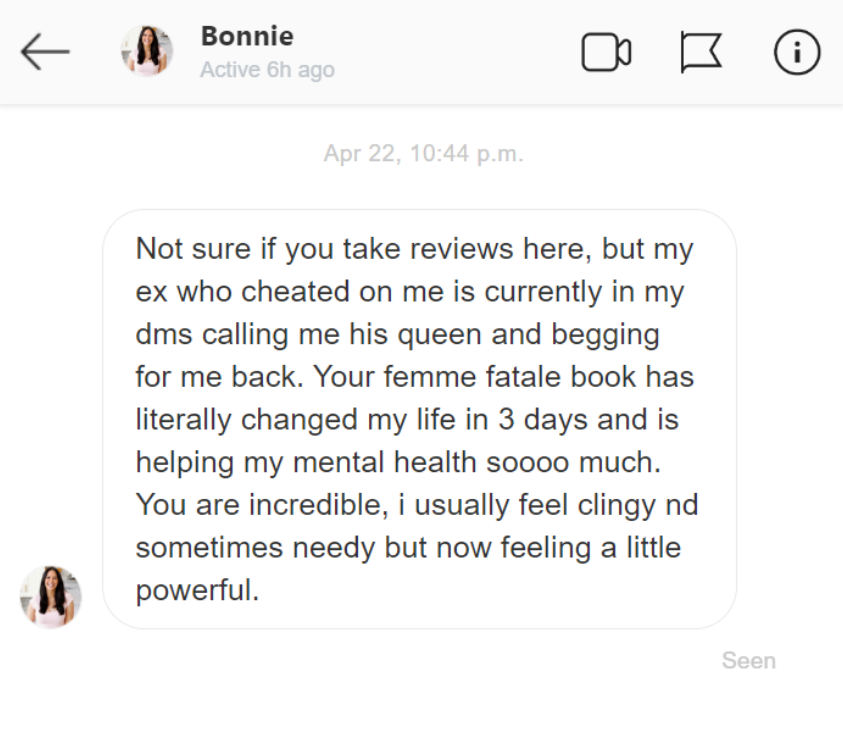Open the profile via the name Bonnie

247,36
